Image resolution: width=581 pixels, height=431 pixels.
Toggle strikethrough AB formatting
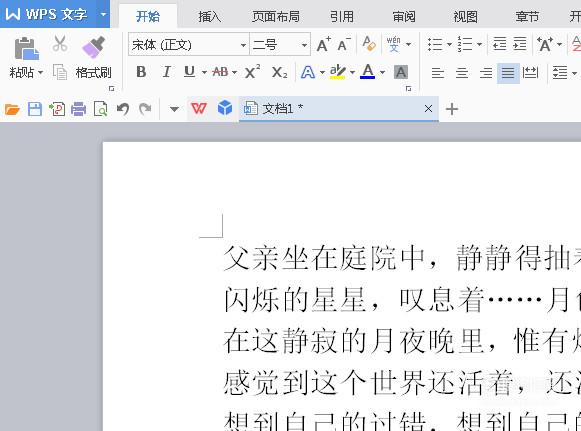pyautogui.click(x=220, y=72)
